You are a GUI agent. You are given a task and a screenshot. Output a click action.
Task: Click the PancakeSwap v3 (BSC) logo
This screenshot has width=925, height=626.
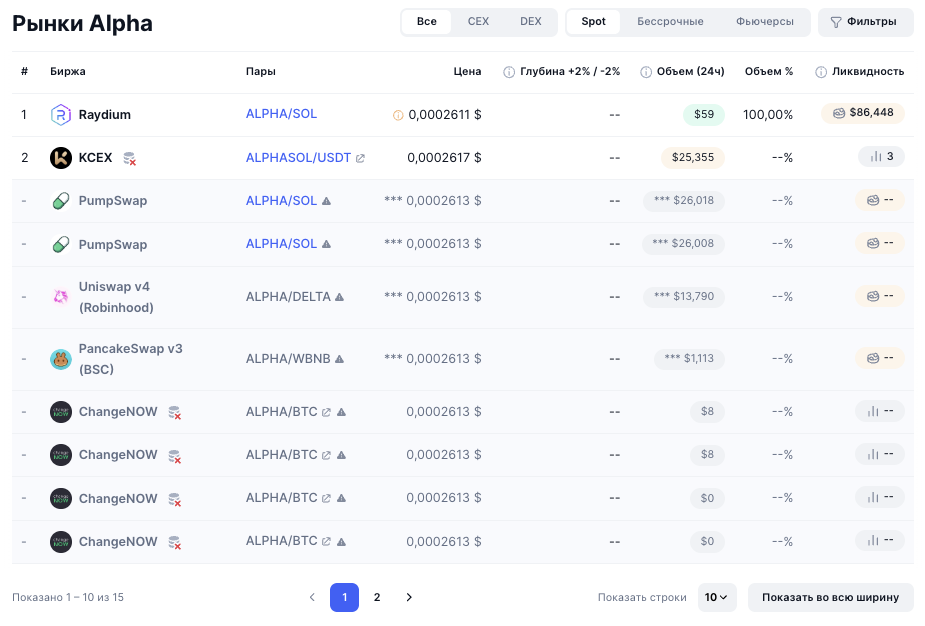61,359
